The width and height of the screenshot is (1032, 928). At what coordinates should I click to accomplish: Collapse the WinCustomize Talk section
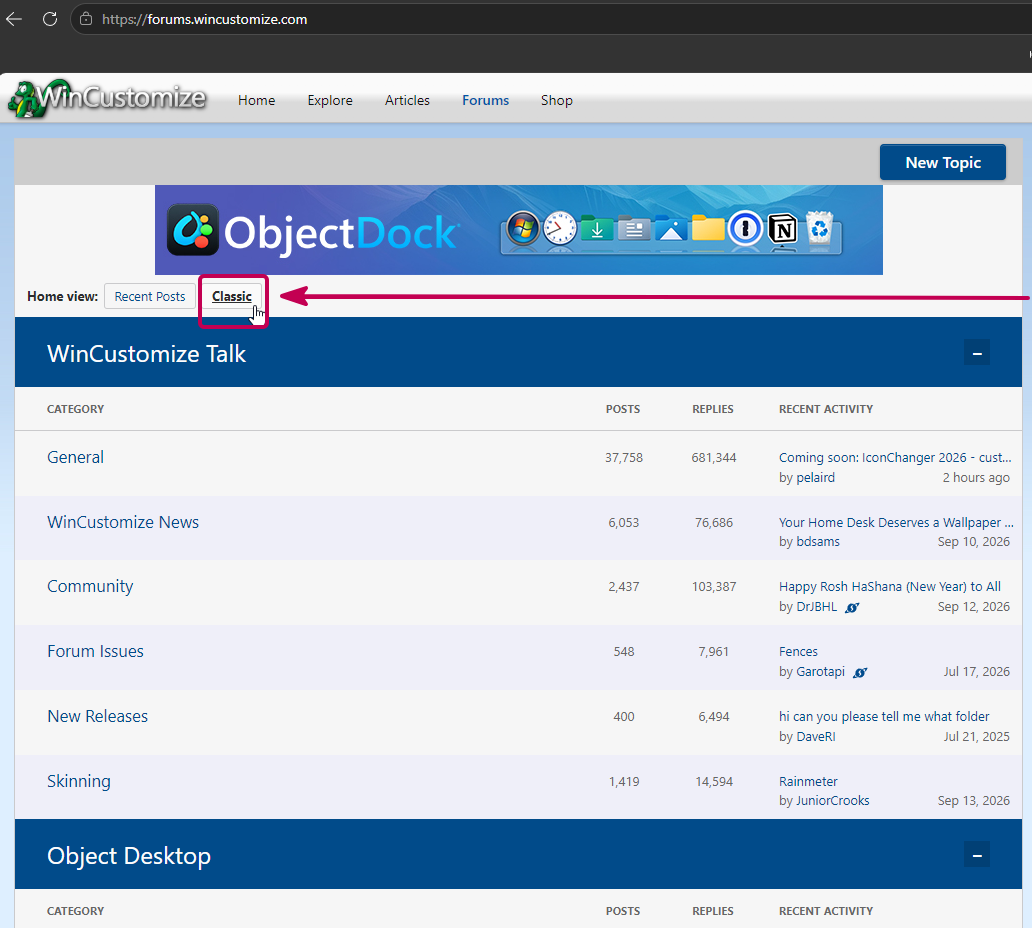pos(977,353)
